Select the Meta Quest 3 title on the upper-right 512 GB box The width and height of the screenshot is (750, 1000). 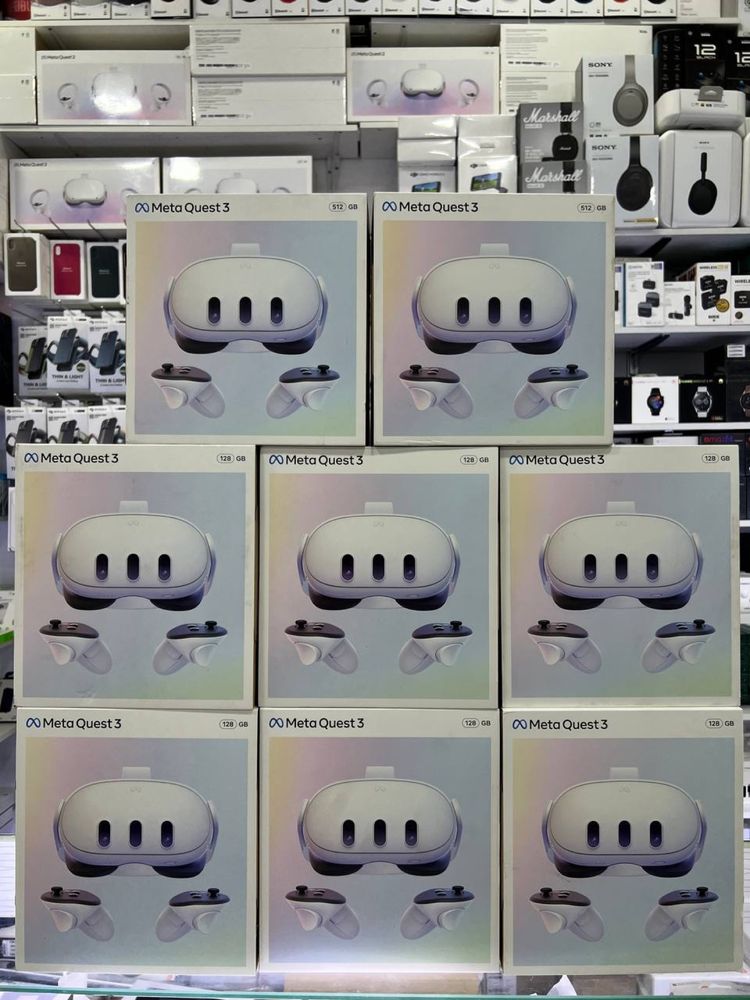pyautogui.click(x=430, y=207)
